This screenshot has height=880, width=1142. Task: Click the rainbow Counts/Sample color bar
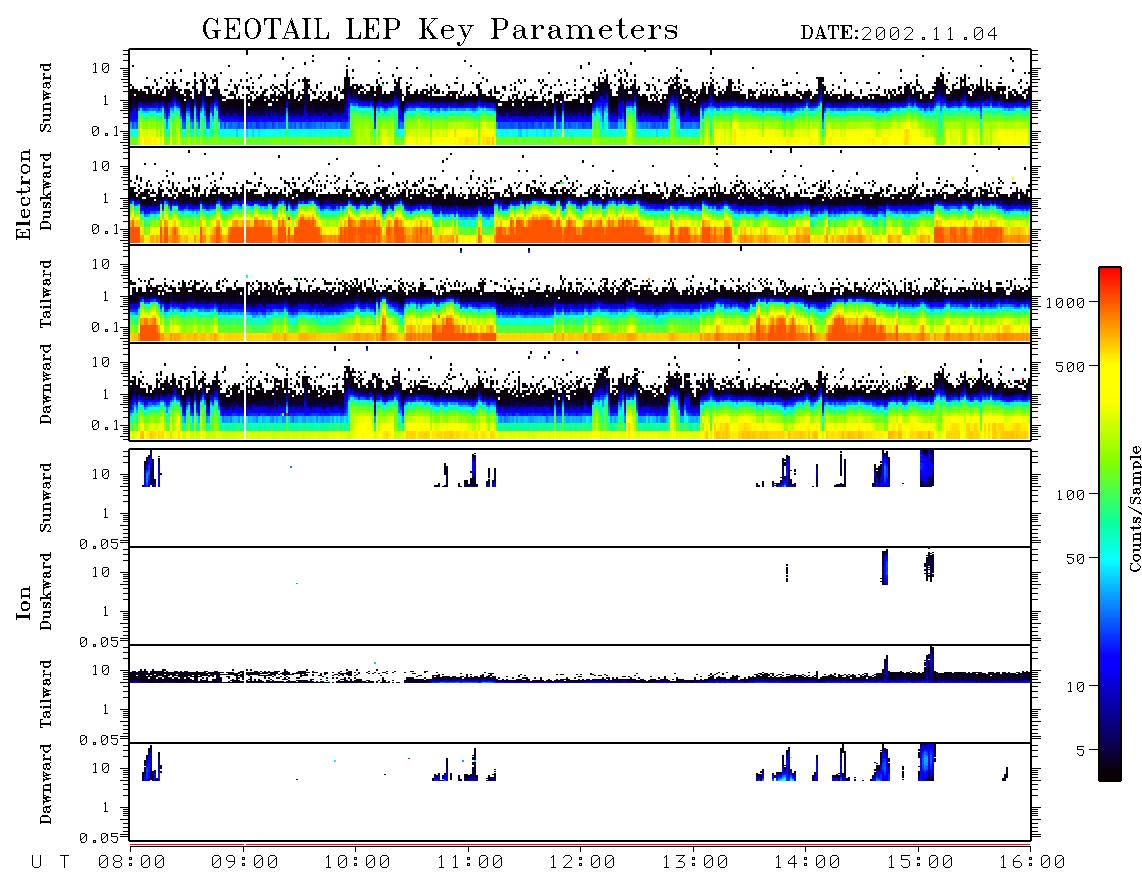coord(1109,524)
